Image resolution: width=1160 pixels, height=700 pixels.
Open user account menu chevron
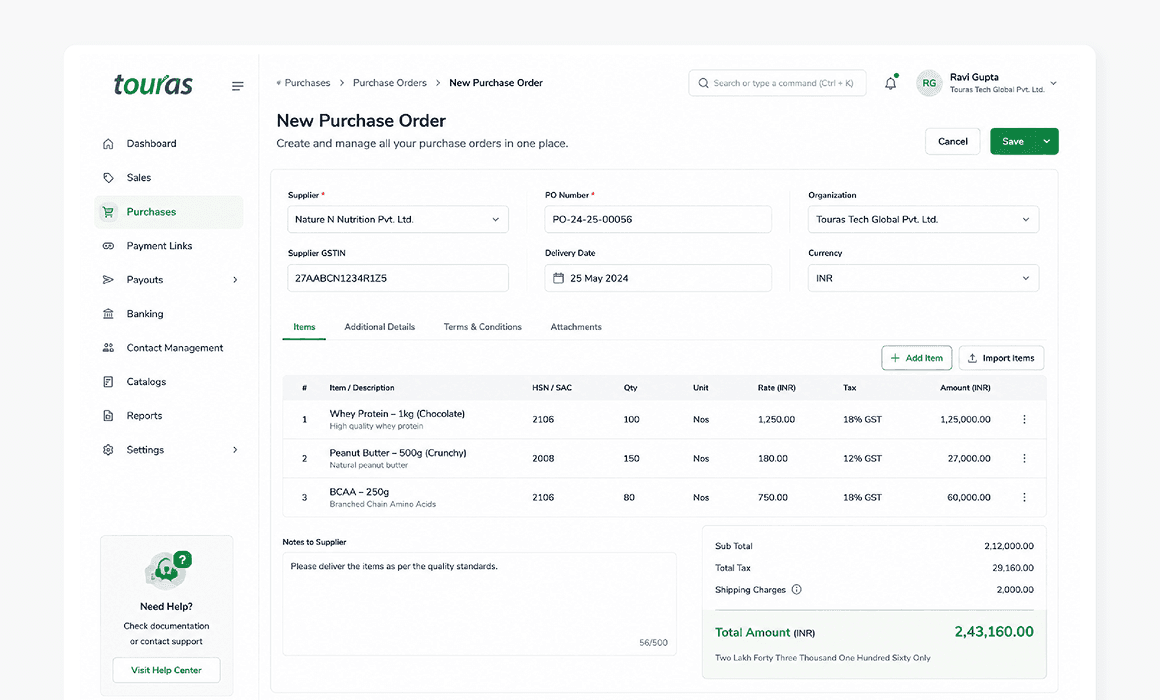pyautogui.click(x=1053, y=83)
